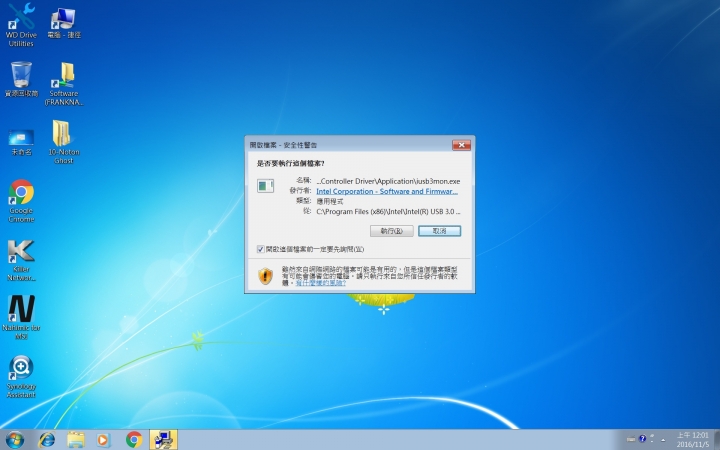Viewport: 720px width, 450px height.
Task: Select the 10-Noton Ghost folder
Action: point(64,141)
